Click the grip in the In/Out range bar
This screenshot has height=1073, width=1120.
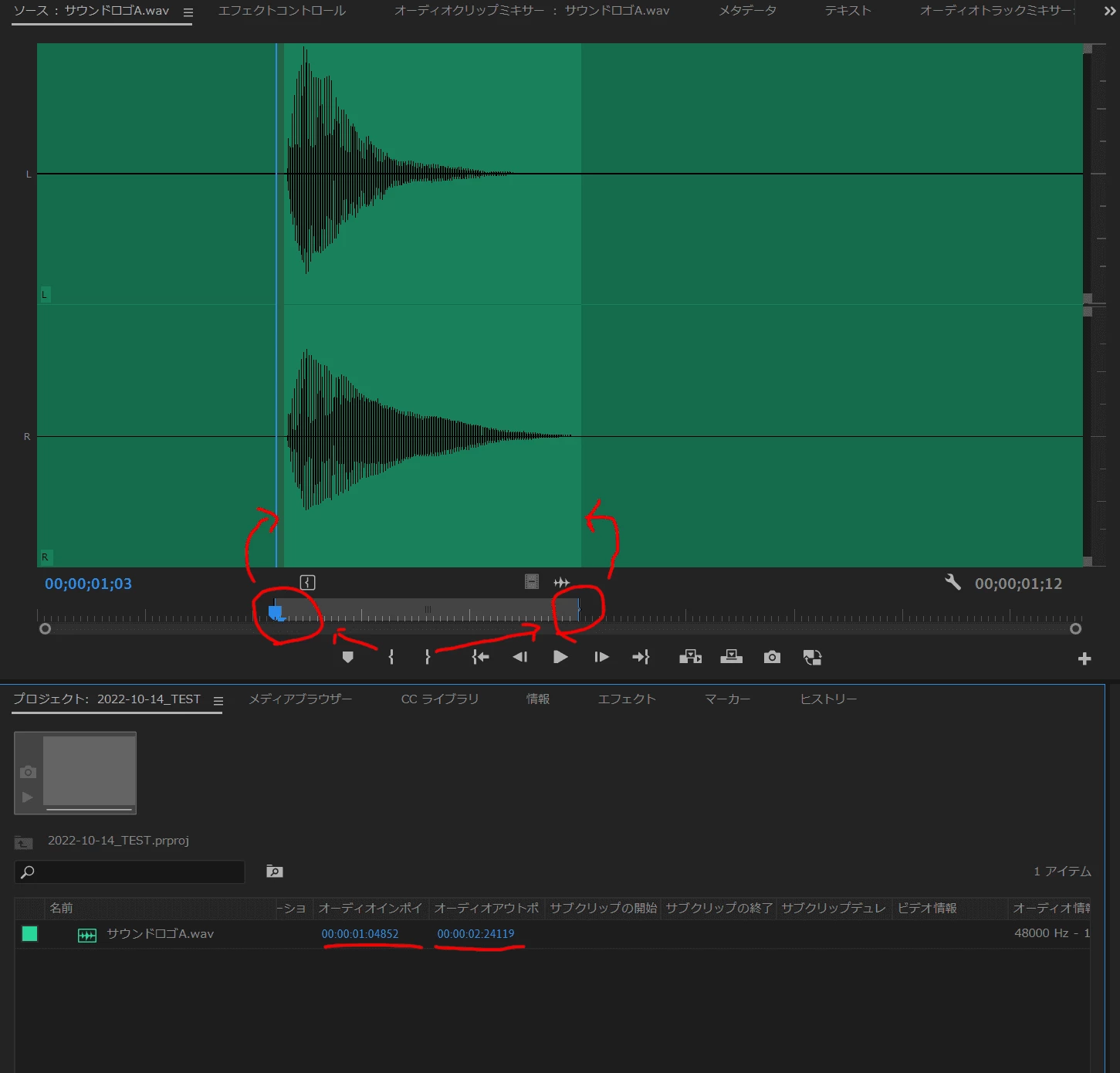(x=428, y=609)
